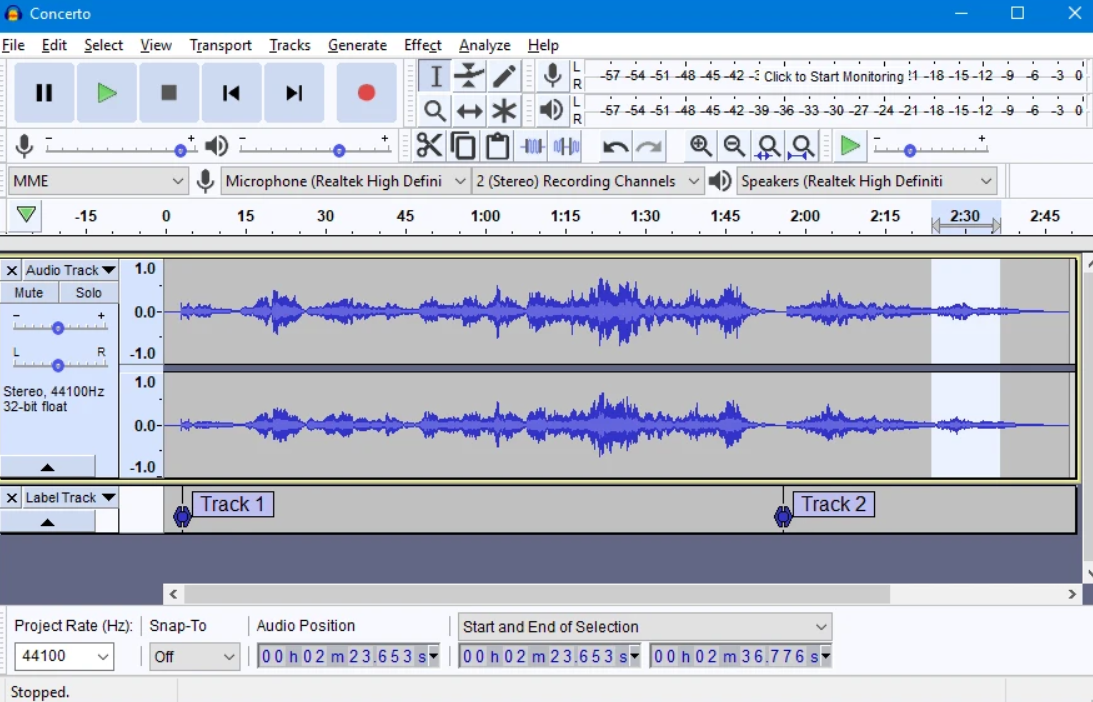Select the Multi-Tool asterisk icon
The image size is (1093, 702).
[504, 110]
